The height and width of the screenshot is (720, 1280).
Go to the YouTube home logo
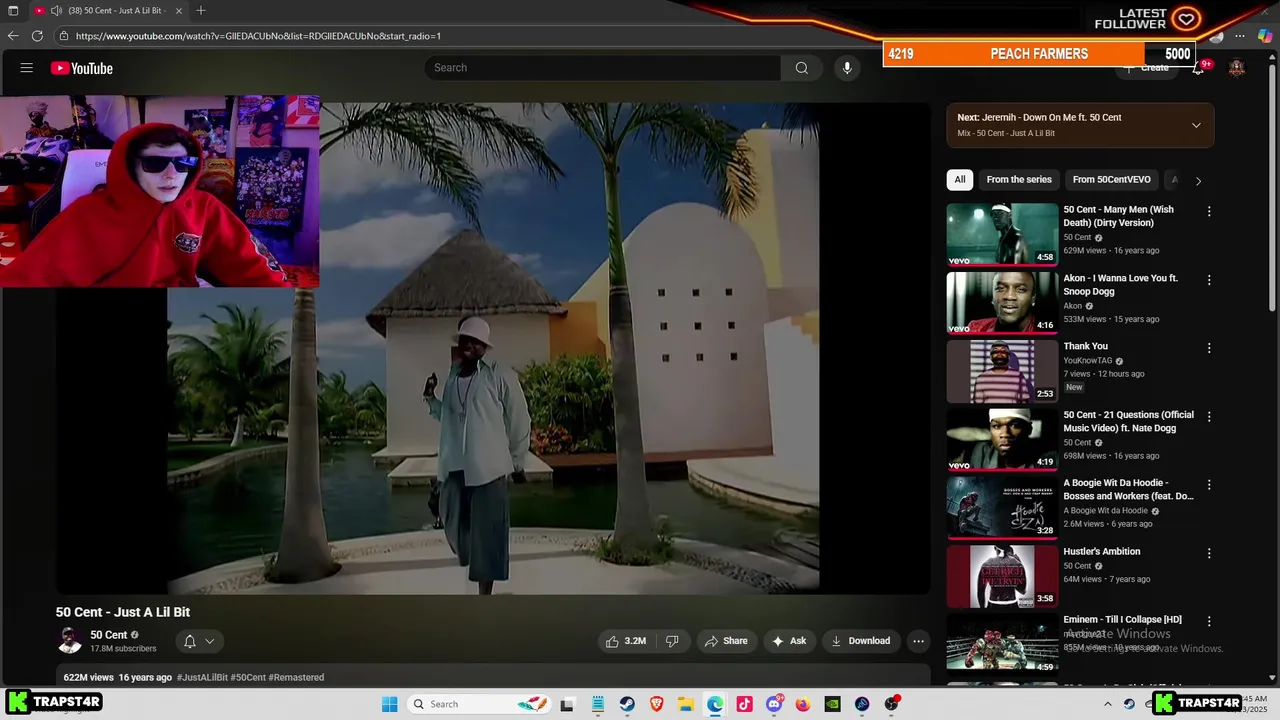[x=82, y=68]
